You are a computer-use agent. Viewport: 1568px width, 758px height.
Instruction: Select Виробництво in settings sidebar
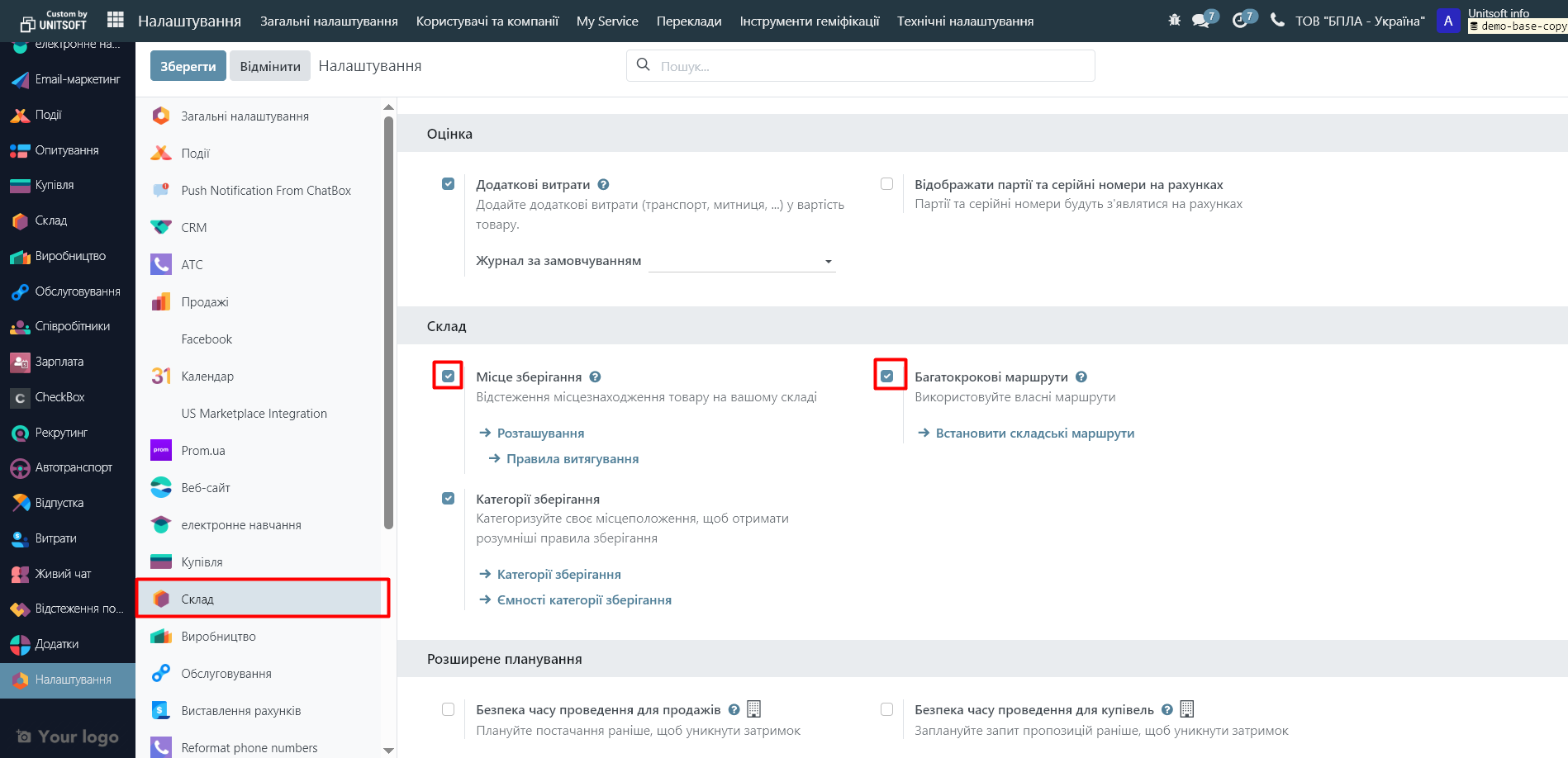click(x=218, y=637)
